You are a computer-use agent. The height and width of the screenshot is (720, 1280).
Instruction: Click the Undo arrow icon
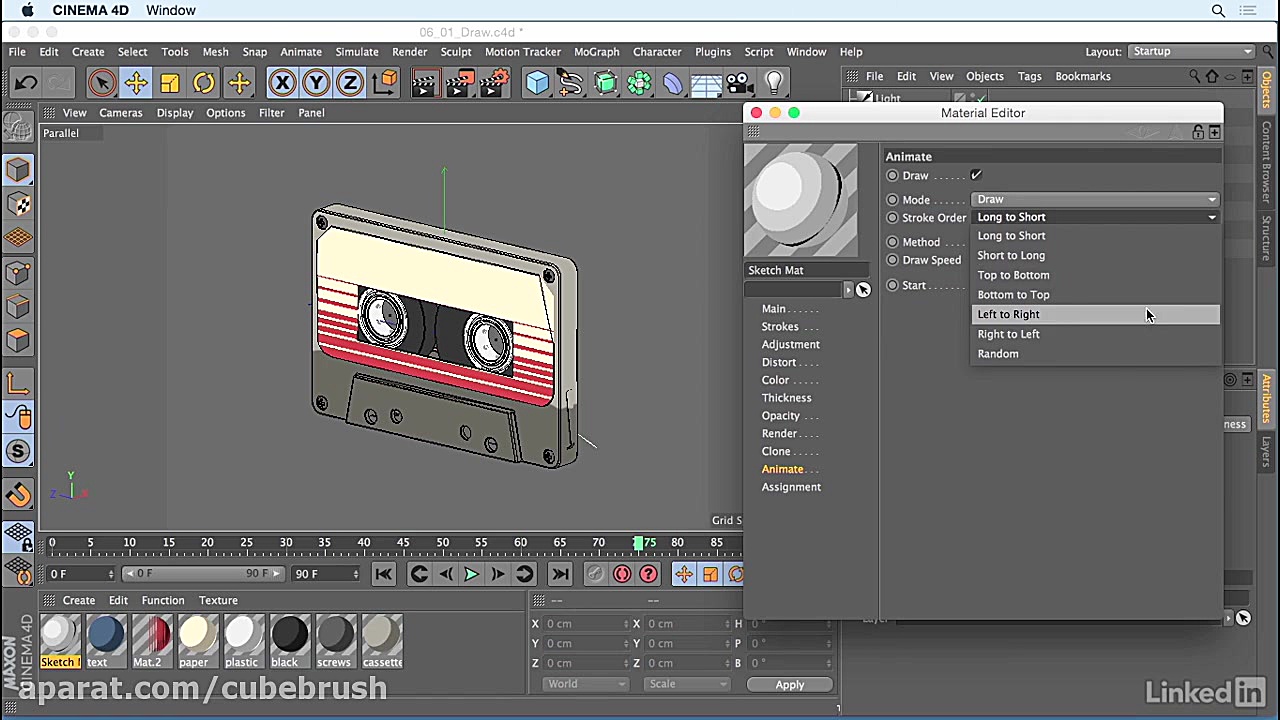tap(26, 83)
